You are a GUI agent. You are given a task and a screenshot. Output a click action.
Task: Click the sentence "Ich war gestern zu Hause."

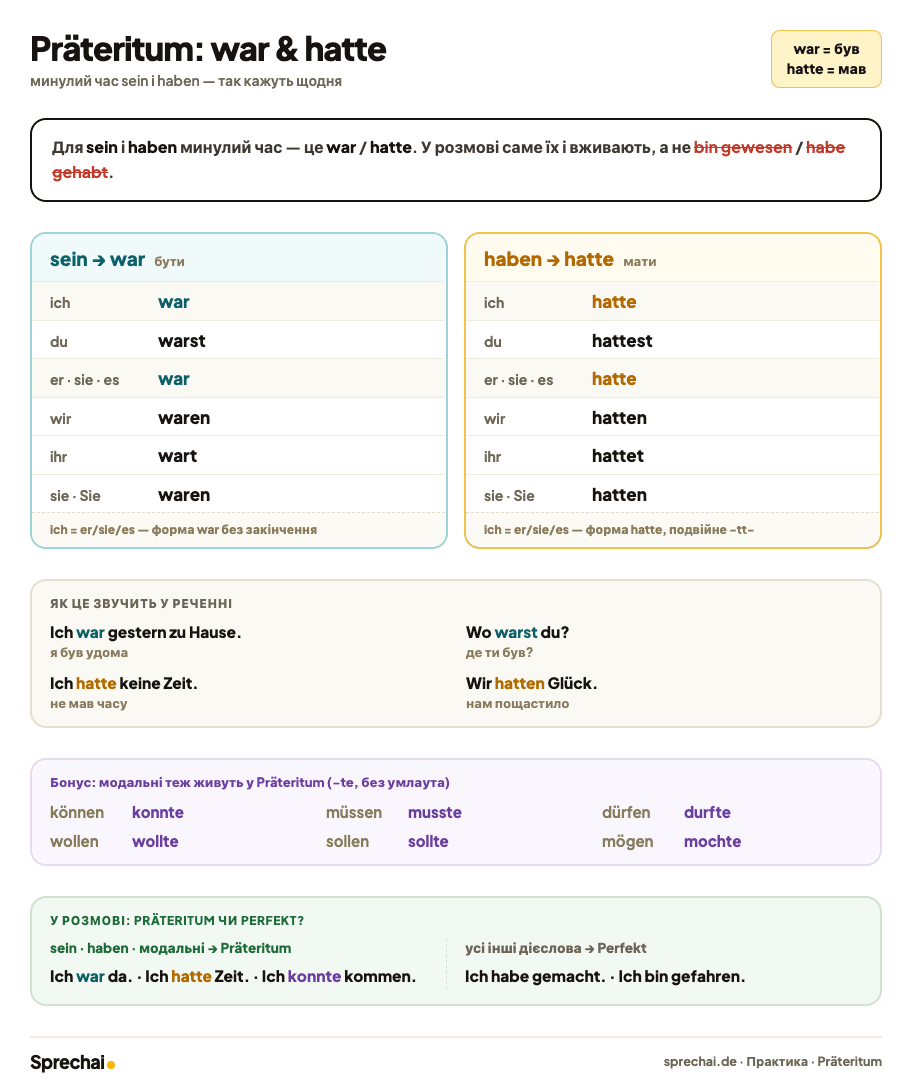tap(145, 632)
